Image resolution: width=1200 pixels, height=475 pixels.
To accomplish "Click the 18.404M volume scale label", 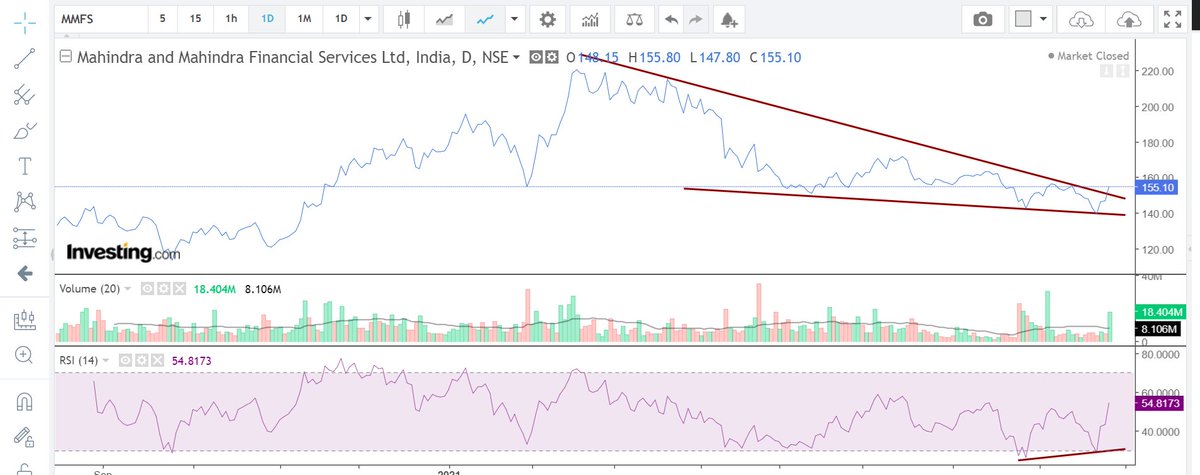I will click(1159, 313).
